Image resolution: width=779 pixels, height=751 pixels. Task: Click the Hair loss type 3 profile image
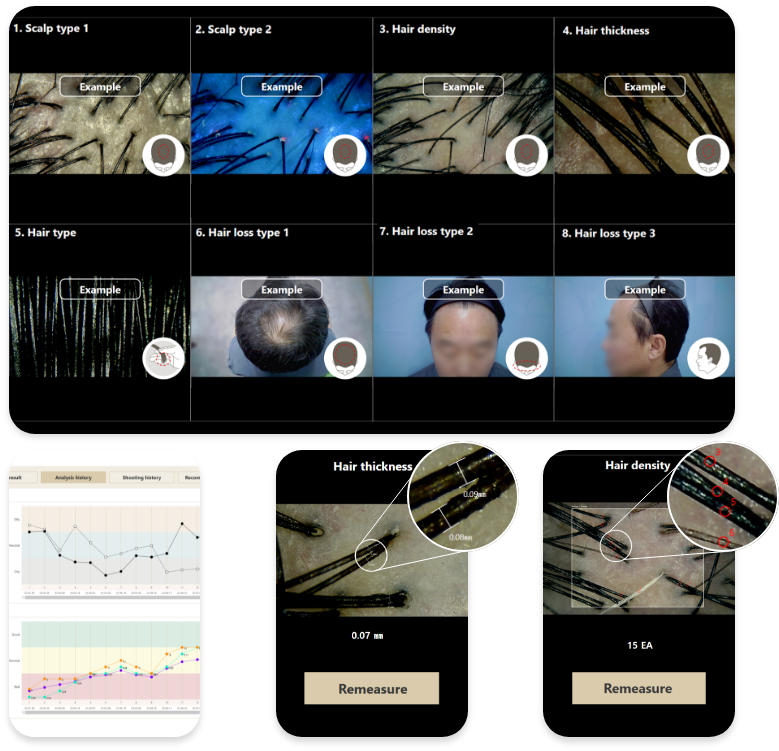pyautogui.click(x=644, y=326)
